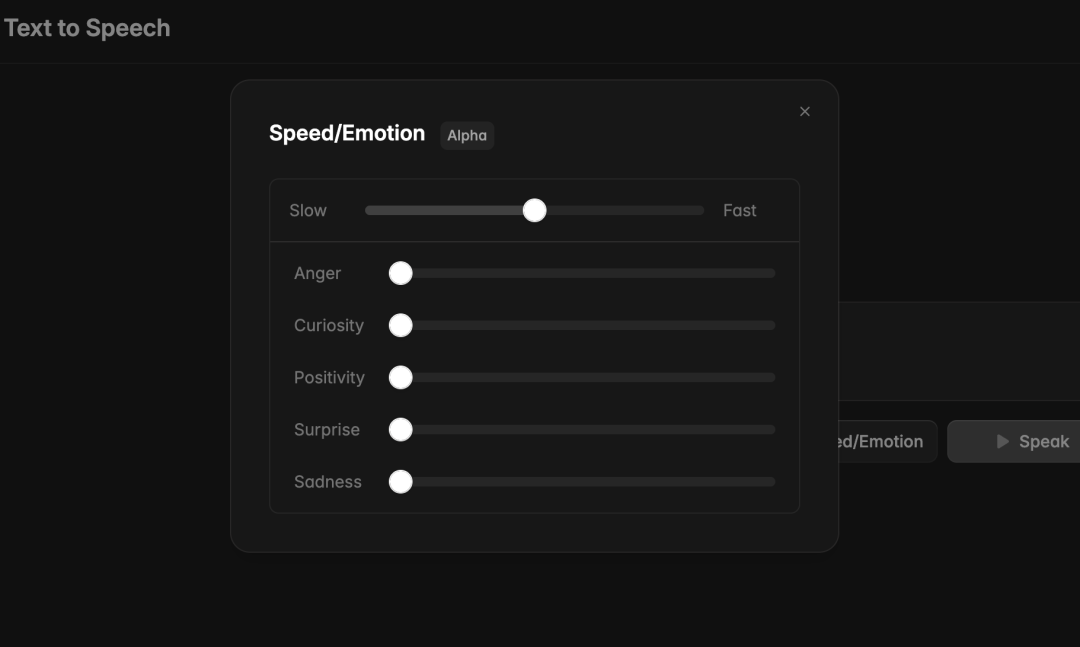Viewport: 1080px width, 647px height.
Task: Select the Curiosity slider knob
Action: coord(401,326)
